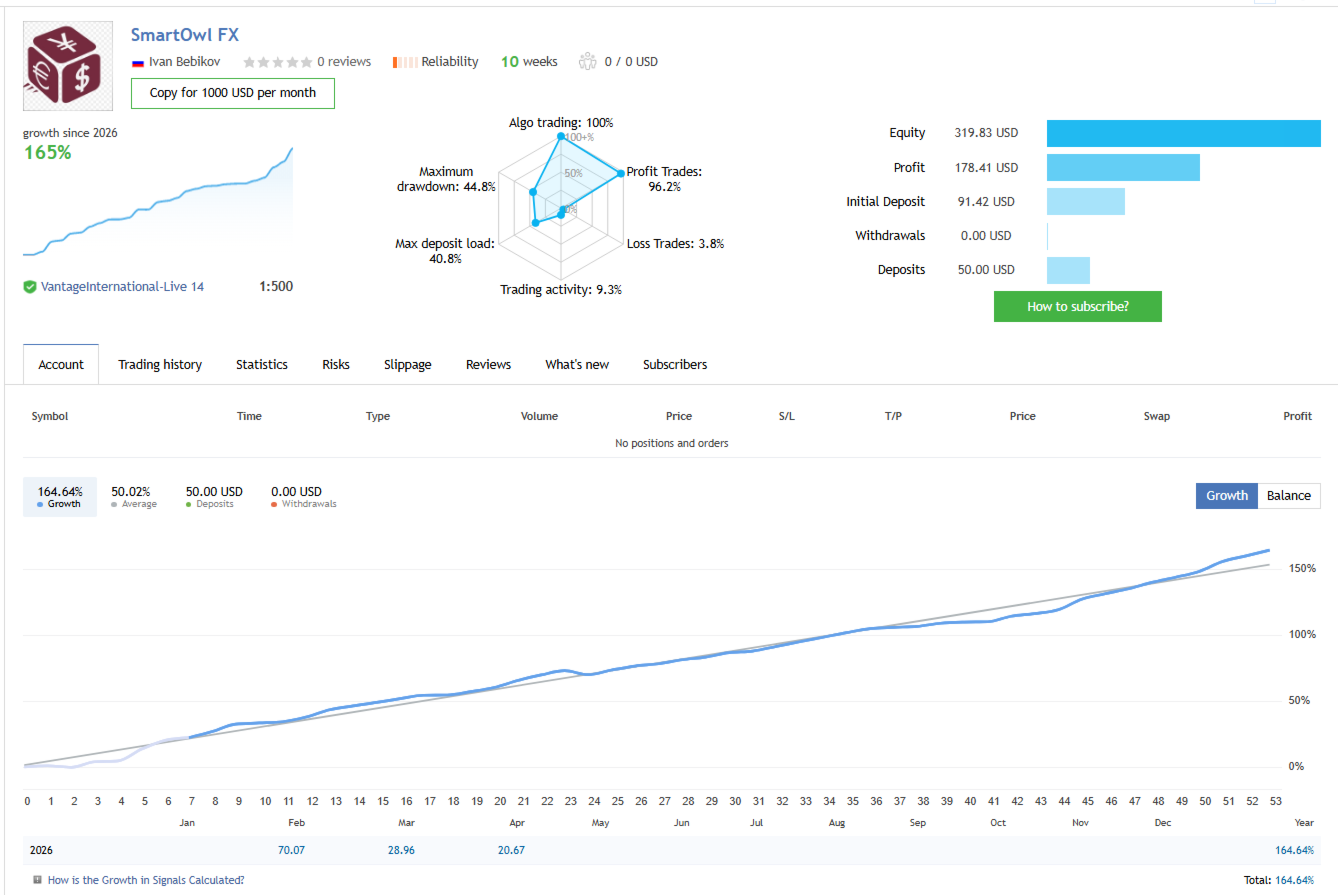Click the green verified checkmark by VantageInternational-Live 14
The width and height of the screenshot is (1338, 895).
click(x=29, y=286)
